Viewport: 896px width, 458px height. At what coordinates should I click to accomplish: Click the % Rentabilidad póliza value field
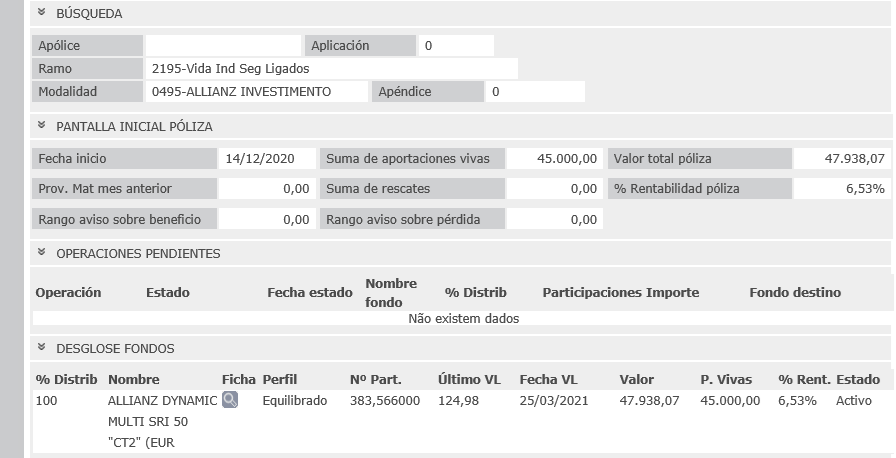click(x=840, y=189)
